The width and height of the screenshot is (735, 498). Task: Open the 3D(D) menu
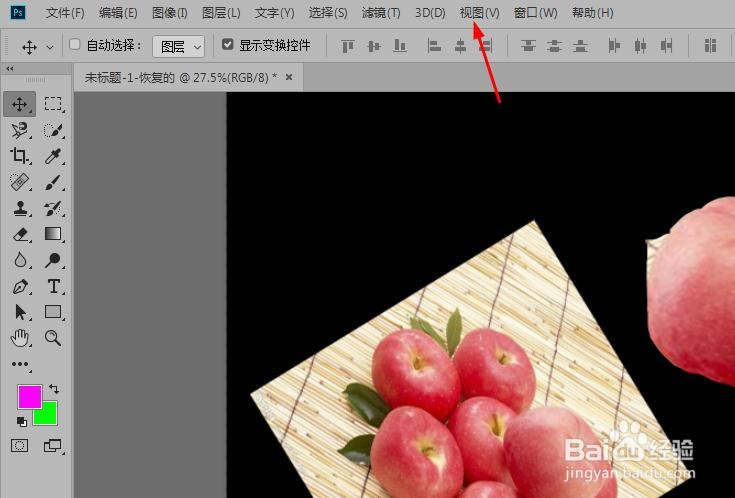point(430,13)
